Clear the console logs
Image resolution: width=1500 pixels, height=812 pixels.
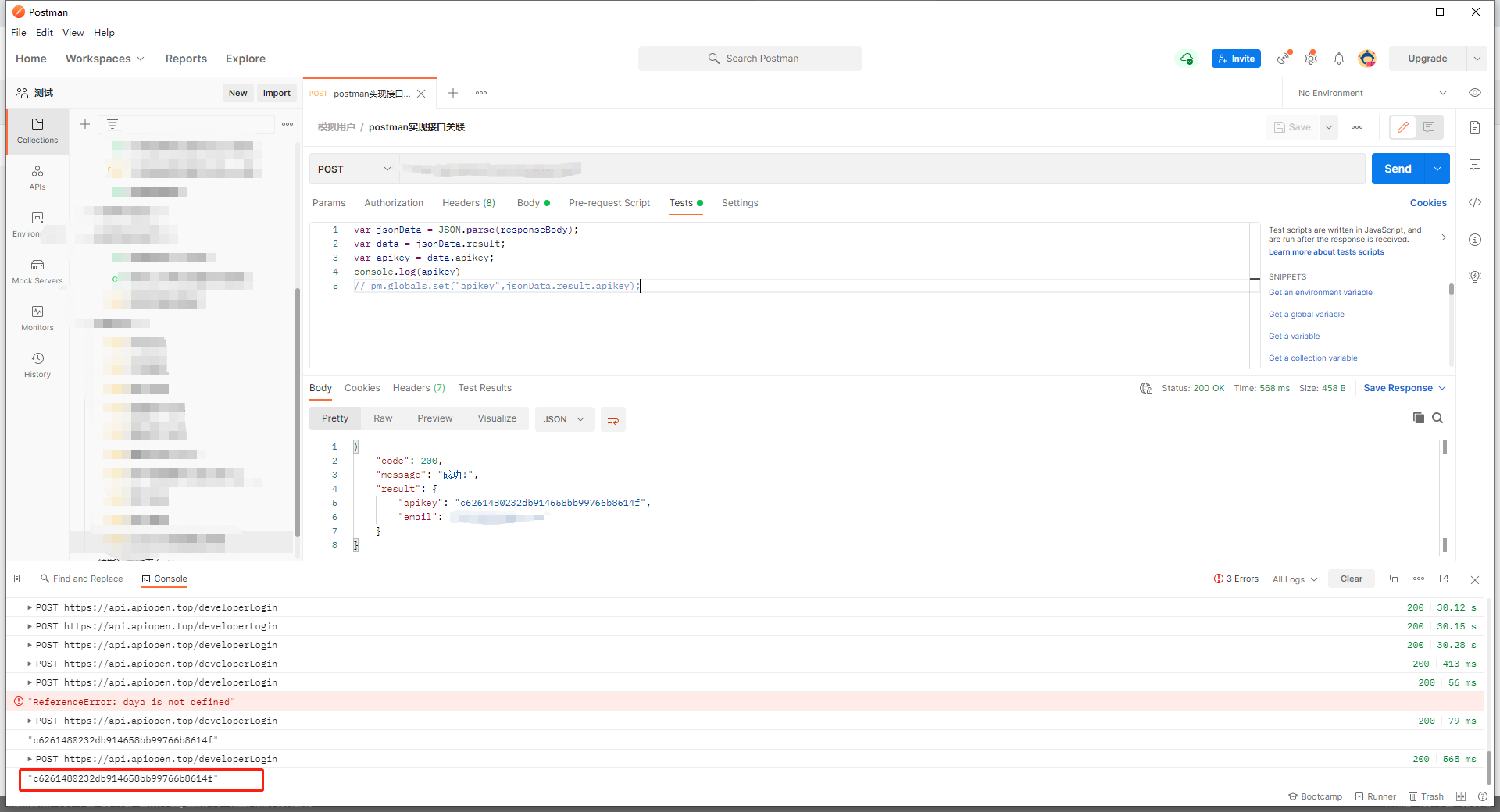pyautogui.click(x=1351, y=579)
